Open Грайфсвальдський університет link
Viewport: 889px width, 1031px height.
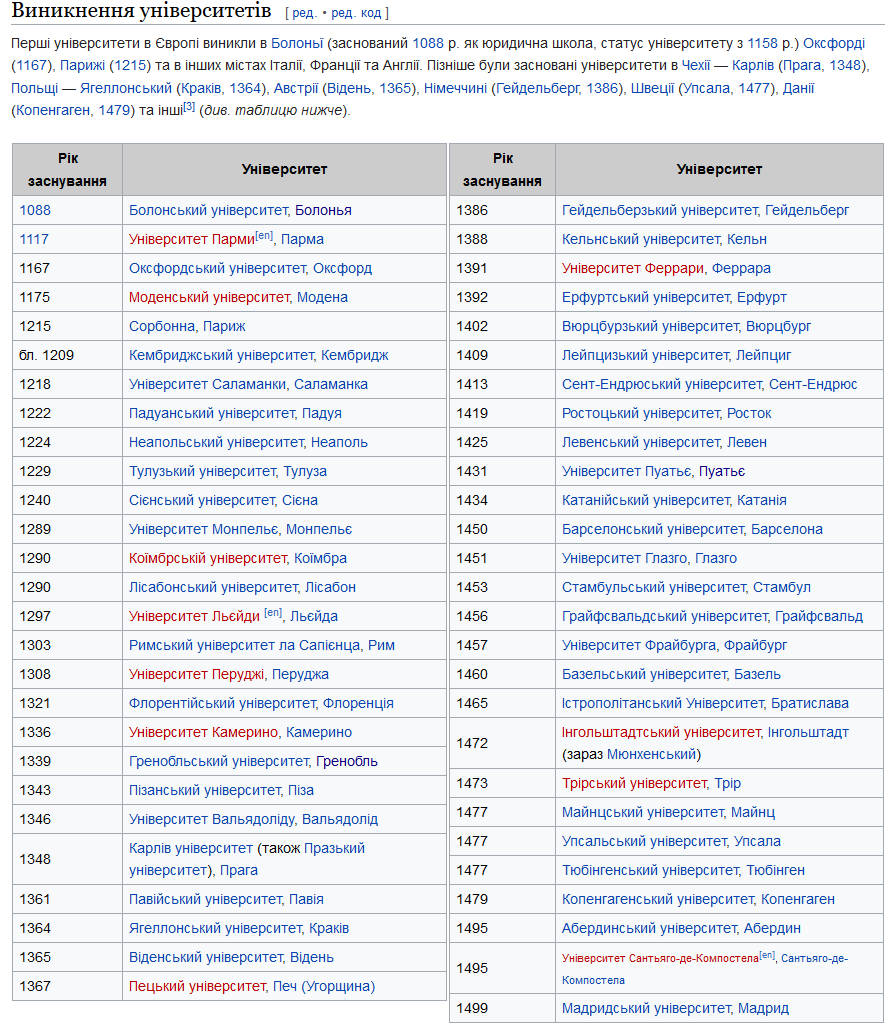[665, 615]
